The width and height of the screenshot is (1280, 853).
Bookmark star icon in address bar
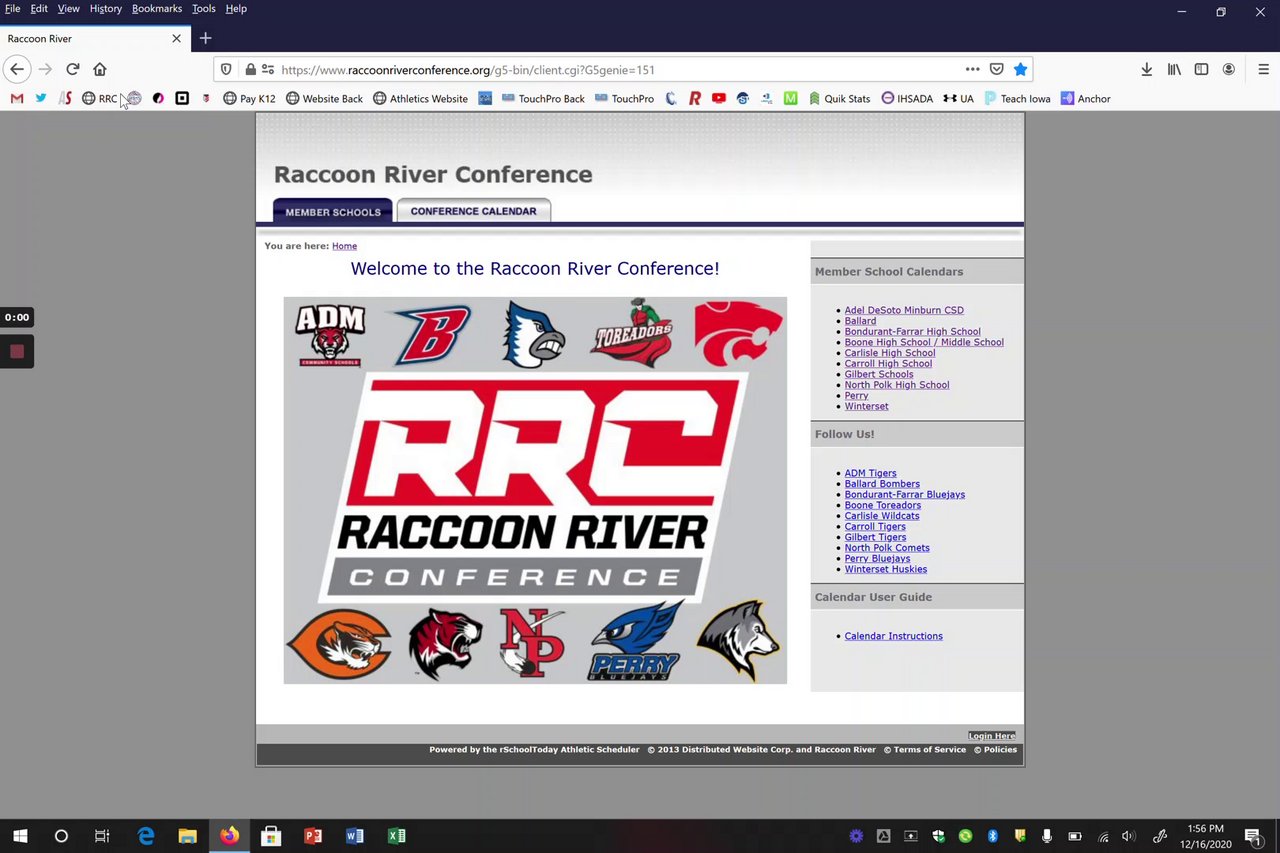[x=1020, y=69]
